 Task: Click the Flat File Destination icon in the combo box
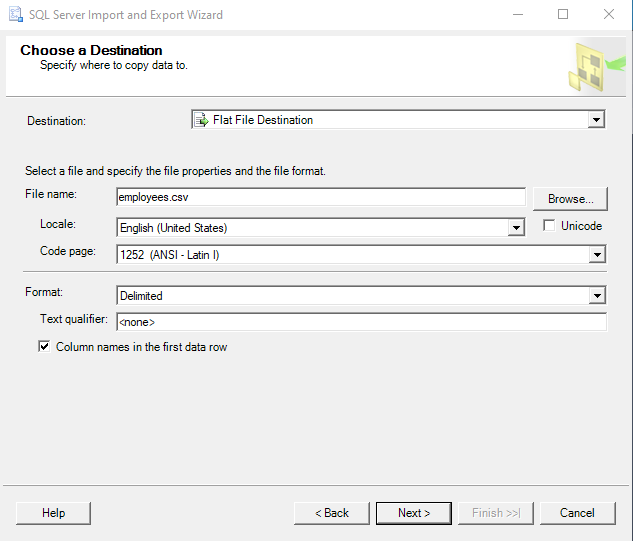click(x=201, y=120)
